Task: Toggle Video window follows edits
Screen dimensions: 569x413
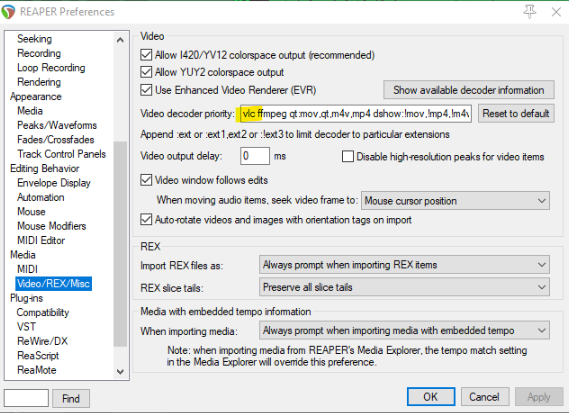Action: [x=146, y=180]
